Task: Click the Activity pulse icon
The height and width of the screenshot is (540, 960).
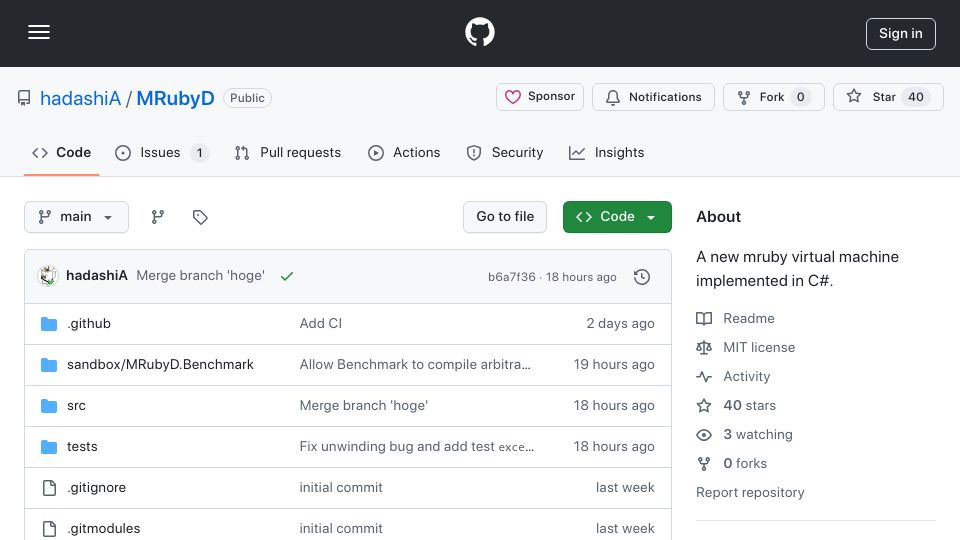Action: click(x=704, y=377)
